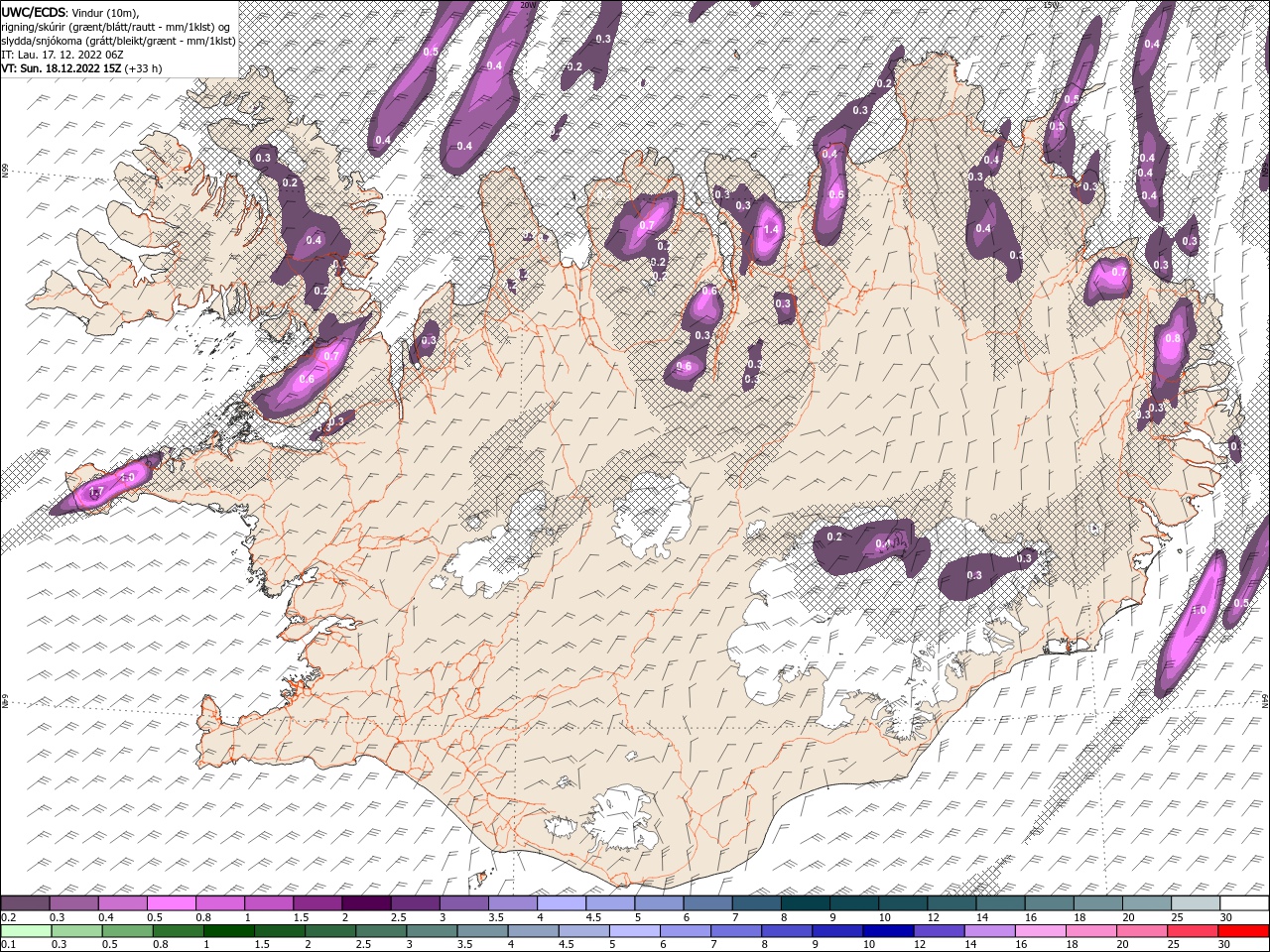Click the 30 label in upper legend row
Screen dimensions: 1270x952
[1226, 917]
